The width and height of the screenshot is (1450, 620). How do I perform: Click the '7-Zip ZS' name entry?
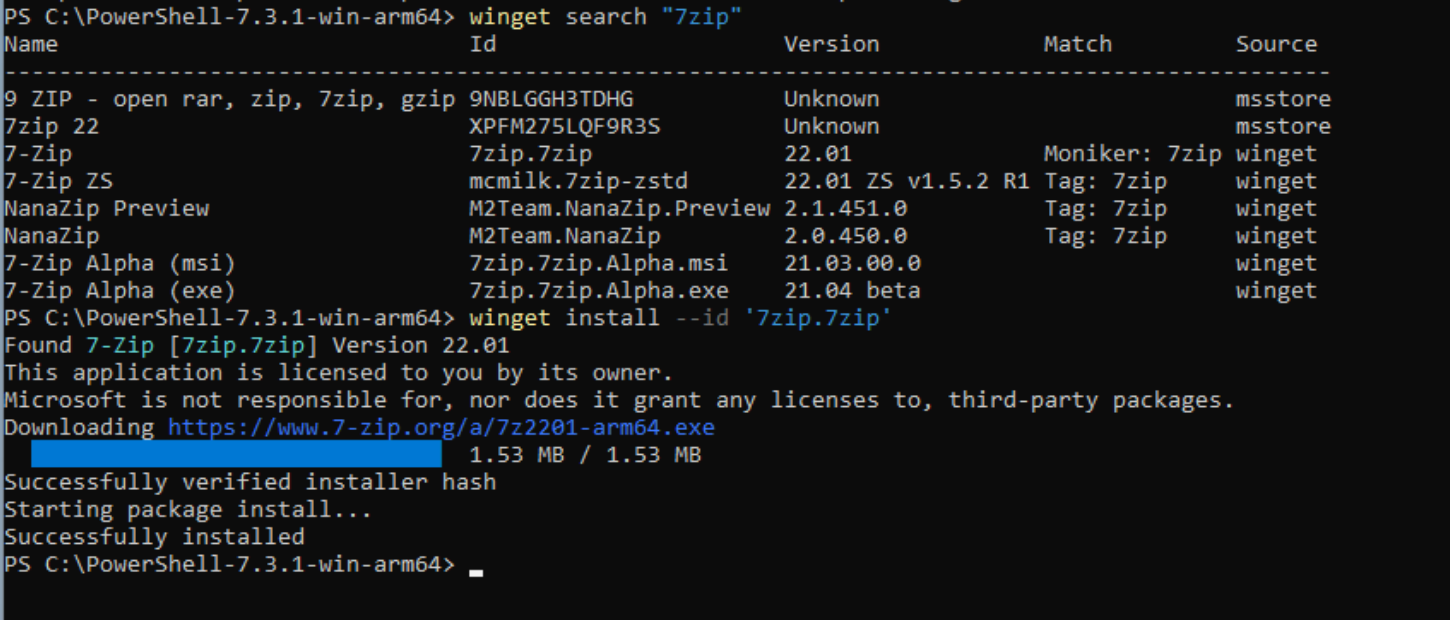pyautogui.click(x=58, y=181)
